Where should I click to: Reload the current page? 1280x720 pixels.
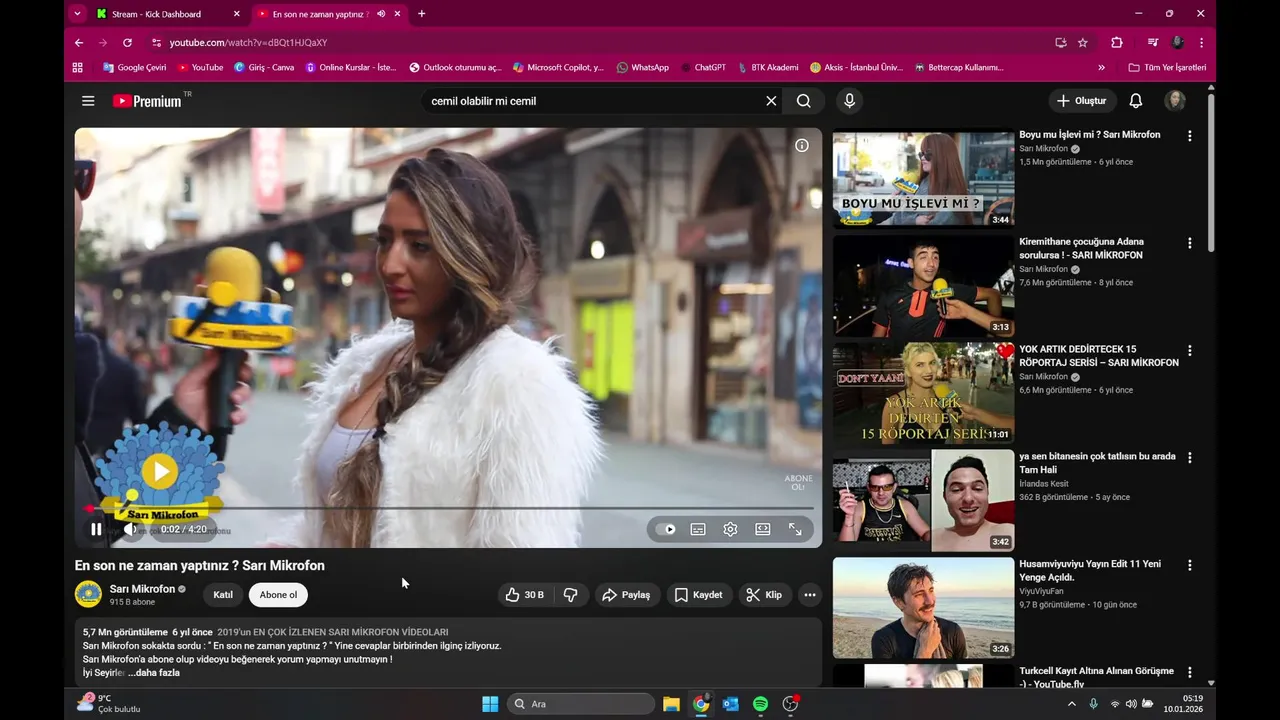[x=127, y=43]
